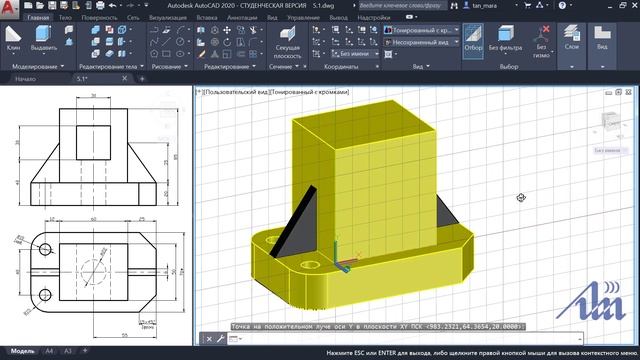Click the Пользовательский вид viewport label
Viewport: 640px width, 360px height.
point(236,92)
